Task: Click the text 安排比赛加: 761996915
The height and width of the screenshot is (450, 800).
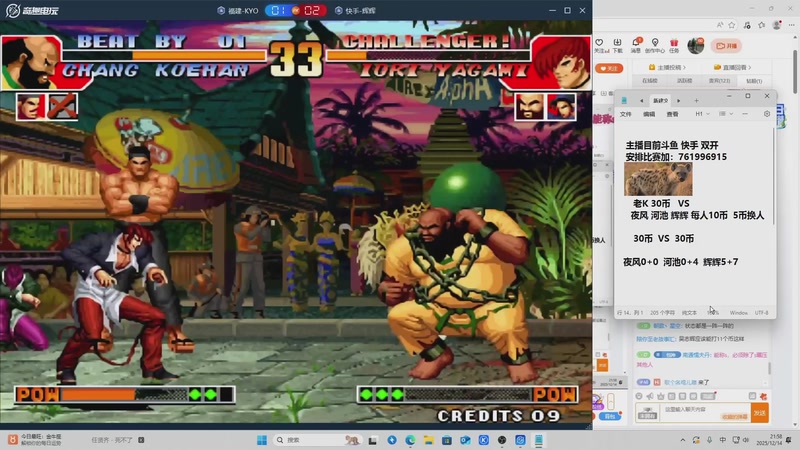Action: pos(676,157)
